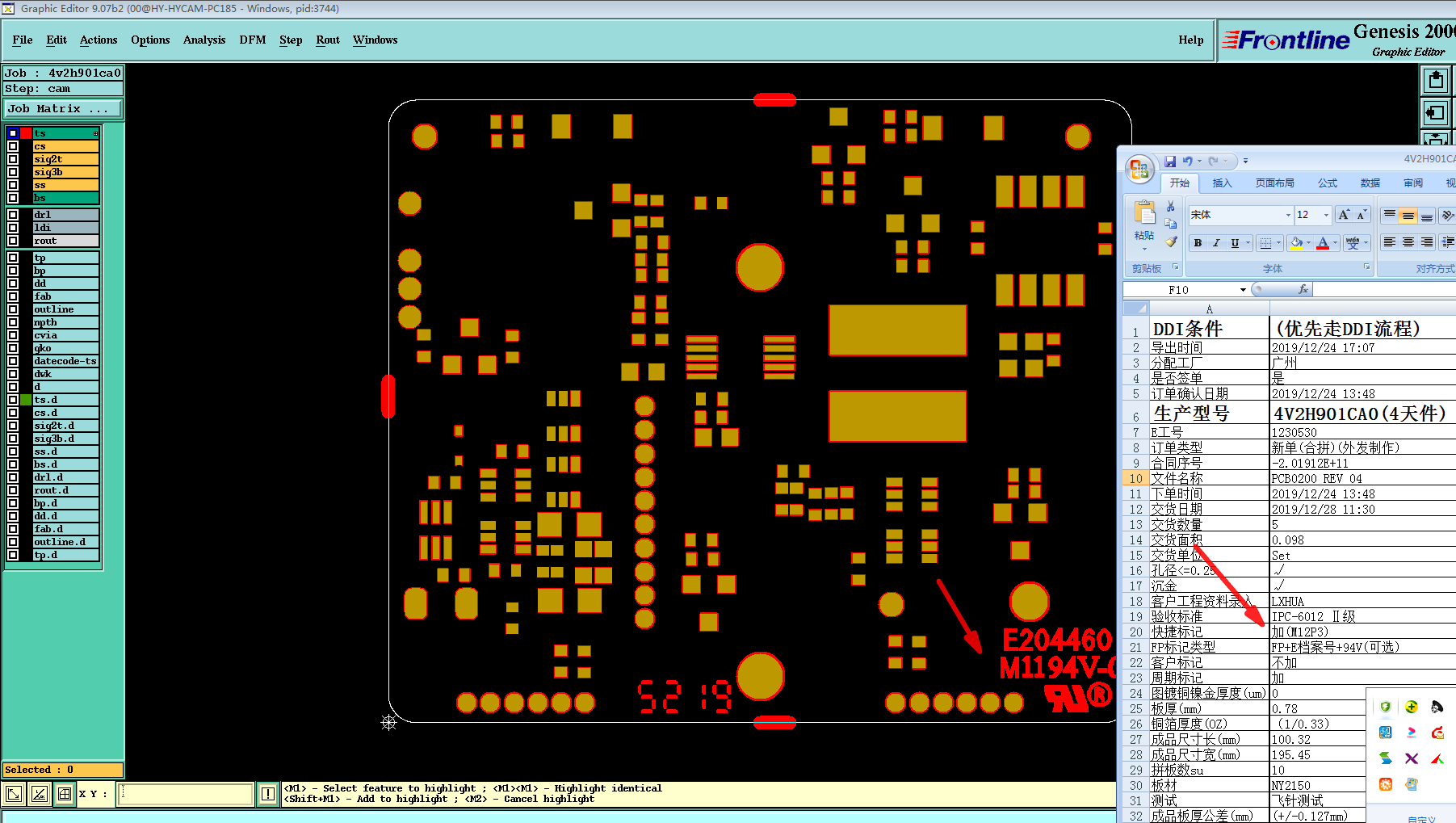Open the File menu in Genesis
1456x823 pixels.
pyautogui.click(x=23, y=40)
